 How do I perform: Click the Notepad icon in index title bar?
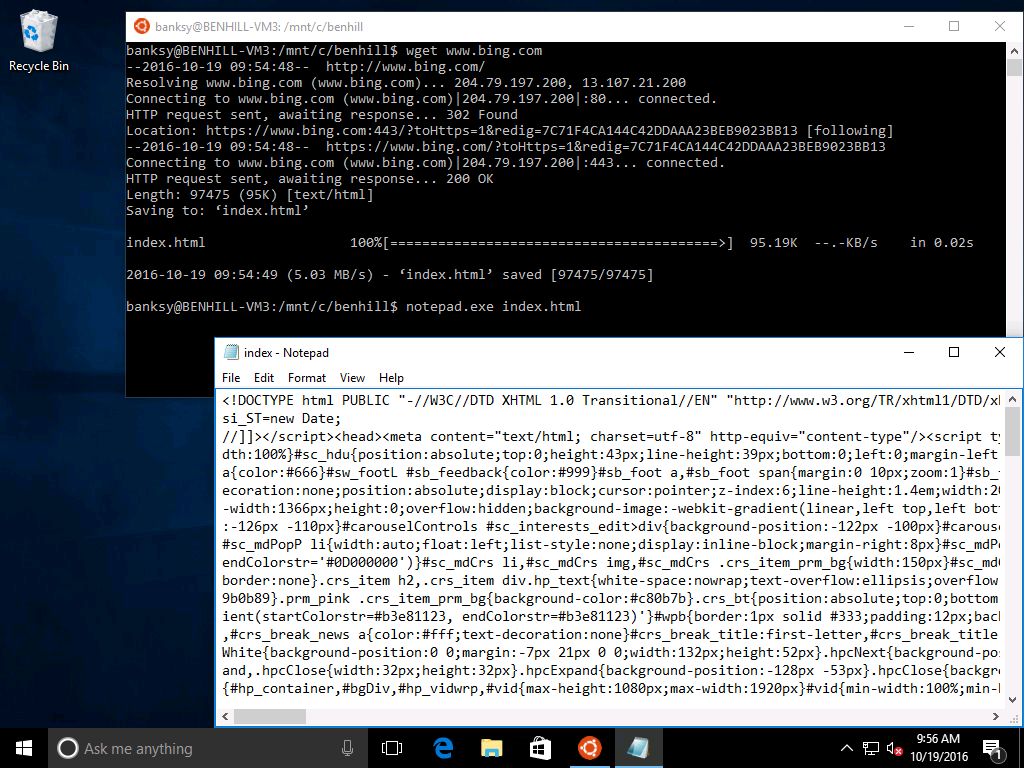(231, 352)
